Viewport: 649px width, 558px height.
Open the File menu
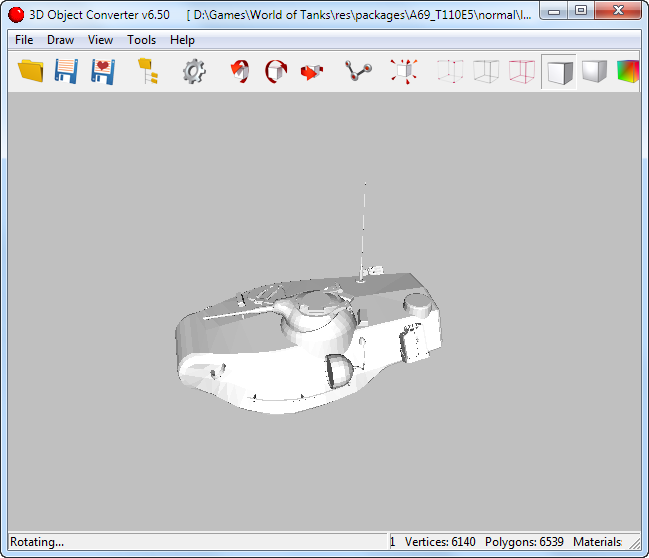[24, 40]
